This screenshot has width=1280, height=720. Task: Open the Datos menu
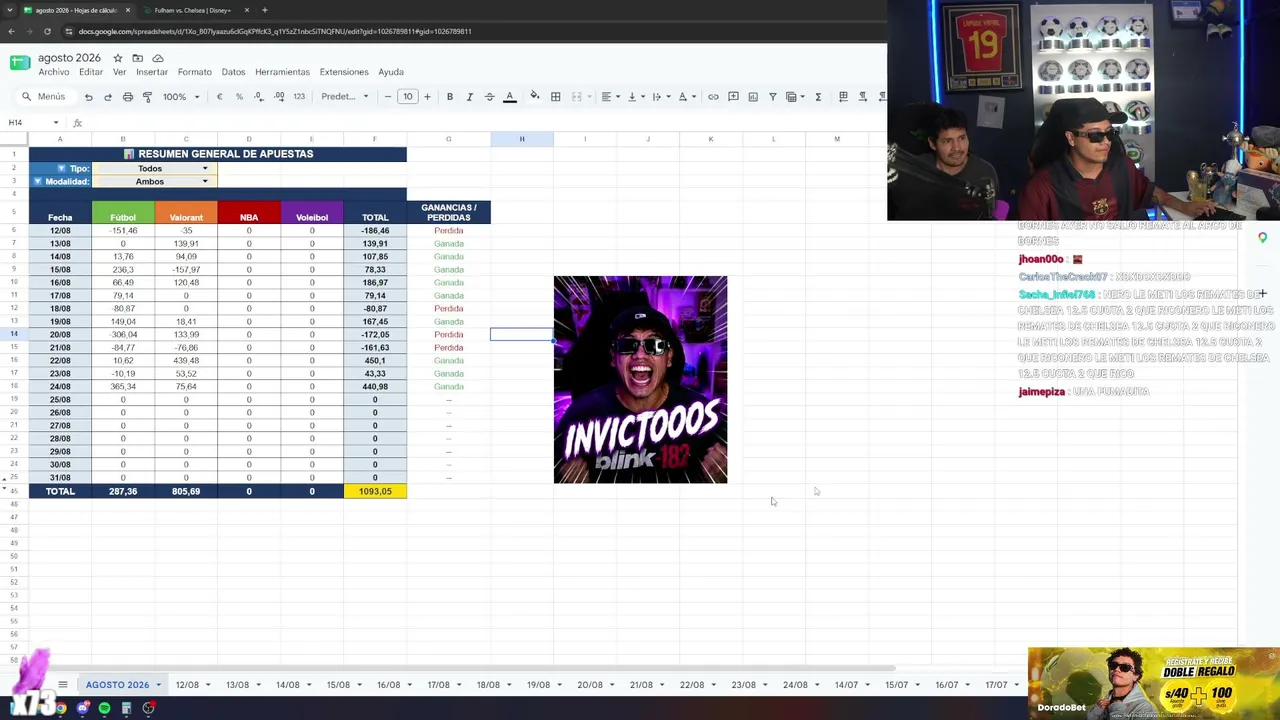point(233,72)
